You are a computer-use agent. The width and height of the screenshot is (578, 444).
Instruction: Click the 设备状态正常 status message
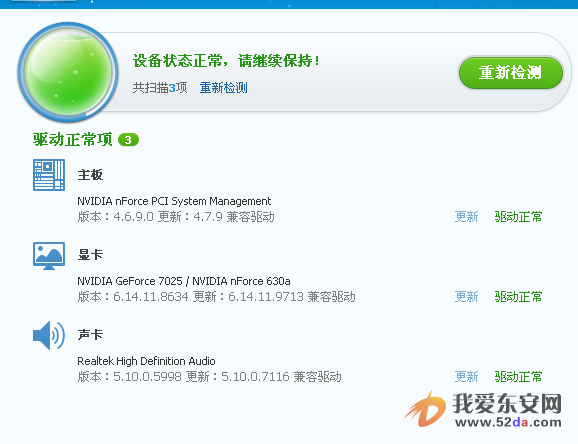tap(226, 60)
